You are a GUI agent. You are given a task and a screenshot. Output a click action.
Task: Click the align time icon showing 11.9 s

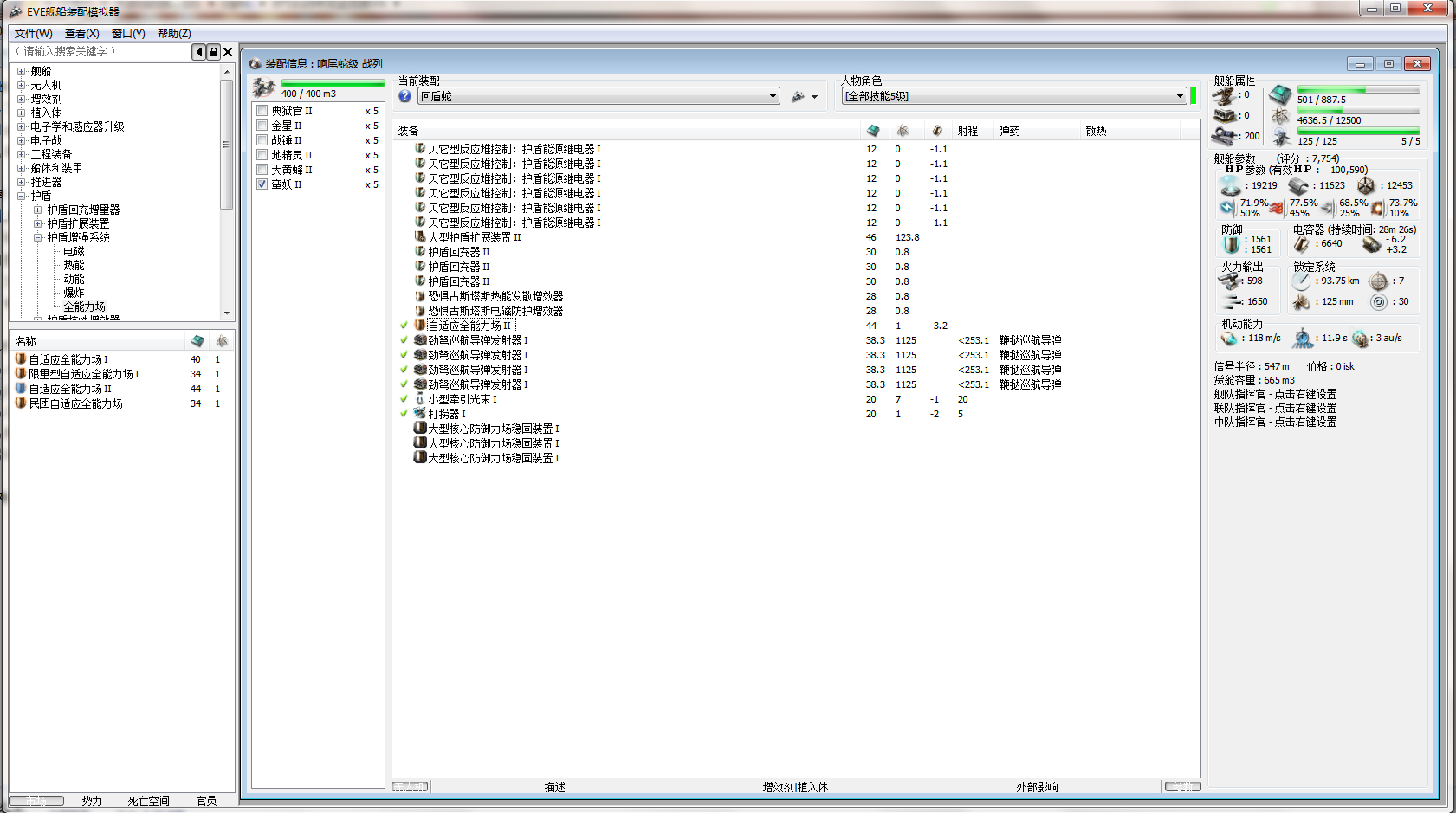click(1303, 338)
